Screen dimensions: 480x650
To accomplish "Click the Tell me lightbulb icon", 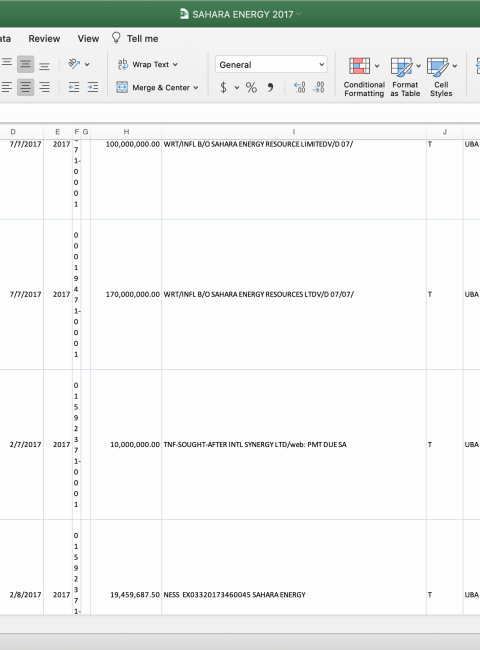I will 116,38.
